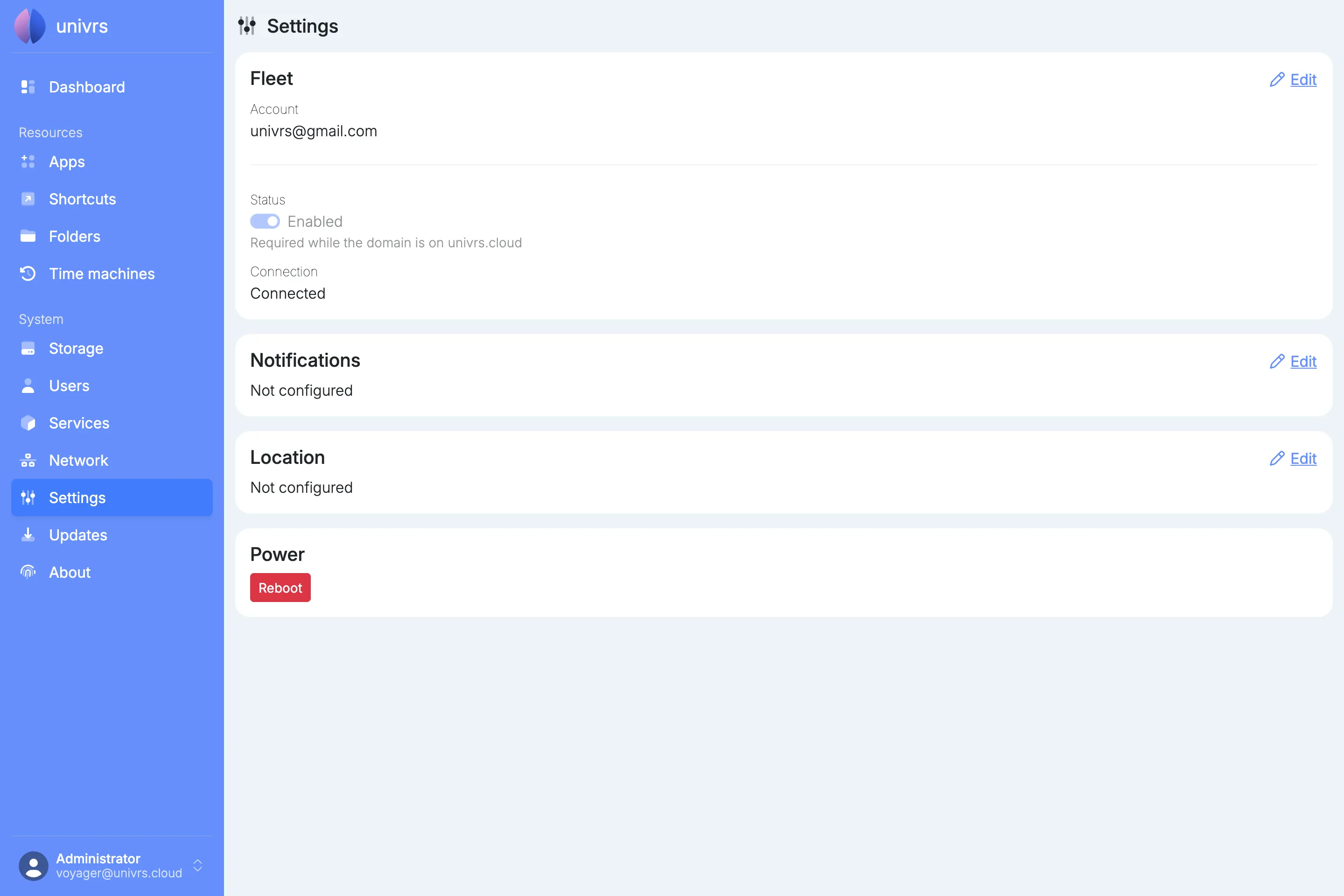Click the Resources sidebar group label
1344x896 pixels.
(50, 133)
